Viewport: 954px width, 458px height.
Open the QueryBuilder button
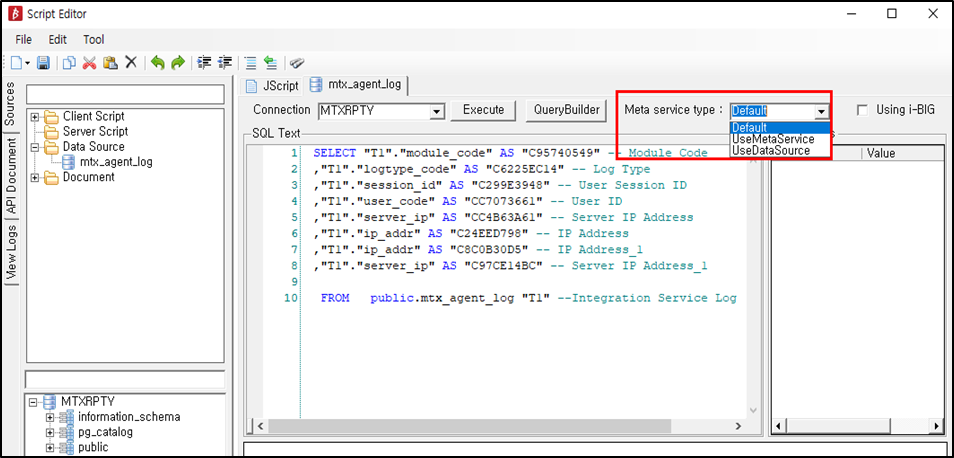coord(566,110)
